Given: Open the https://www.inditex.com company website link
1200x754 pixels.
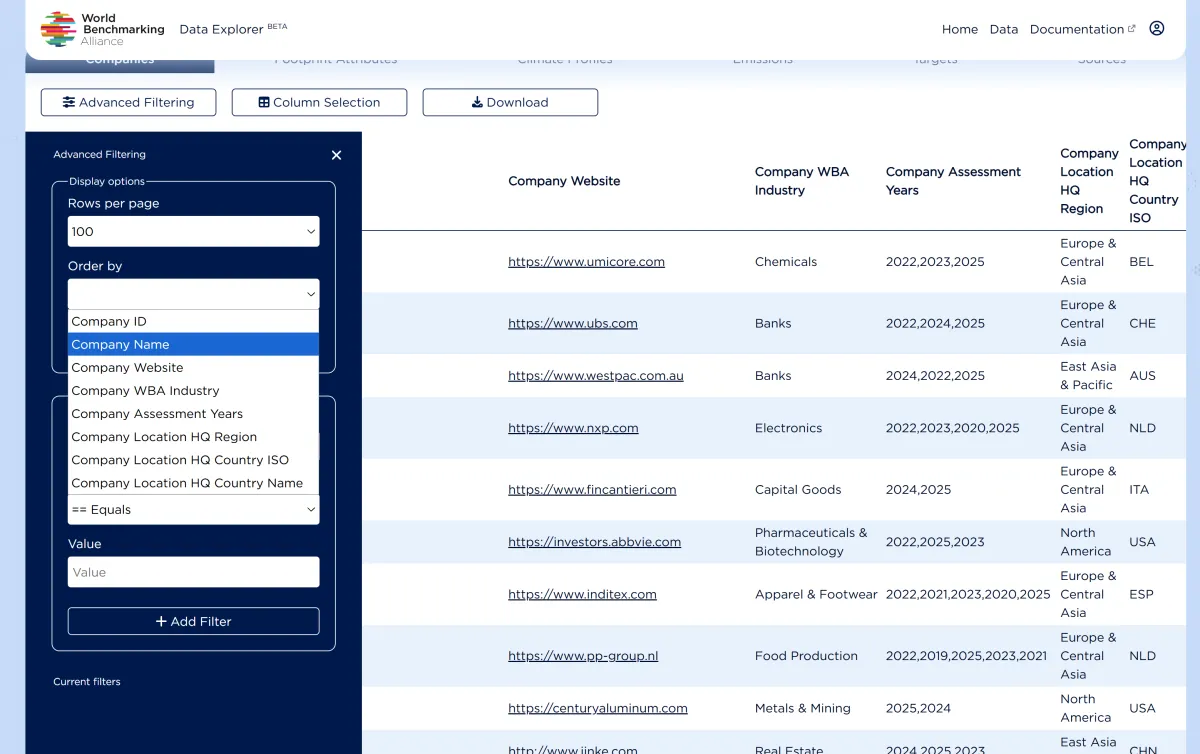Looking at the screenshot, I should (x=582, y=593).
